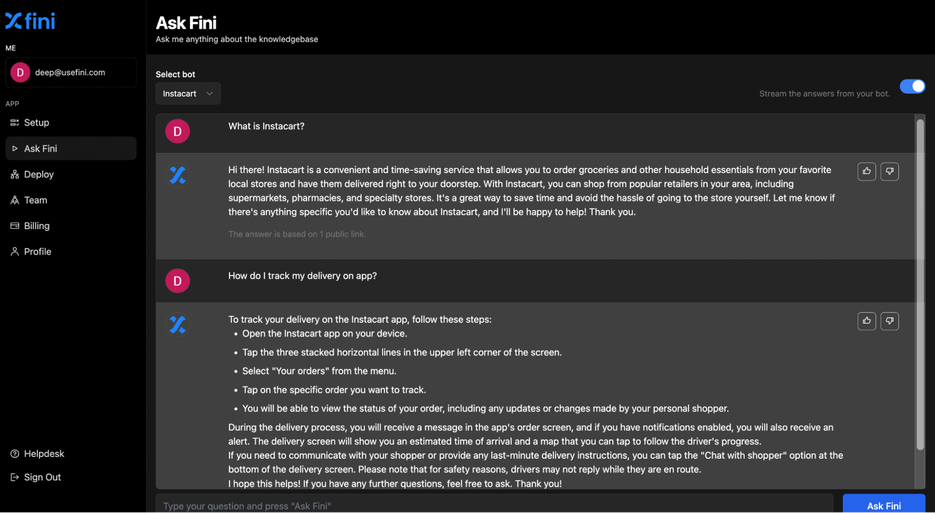This screenshot has width=935, height=513.
Task: Click Sign Out in sidebar
Action: (x=42, y=478)
